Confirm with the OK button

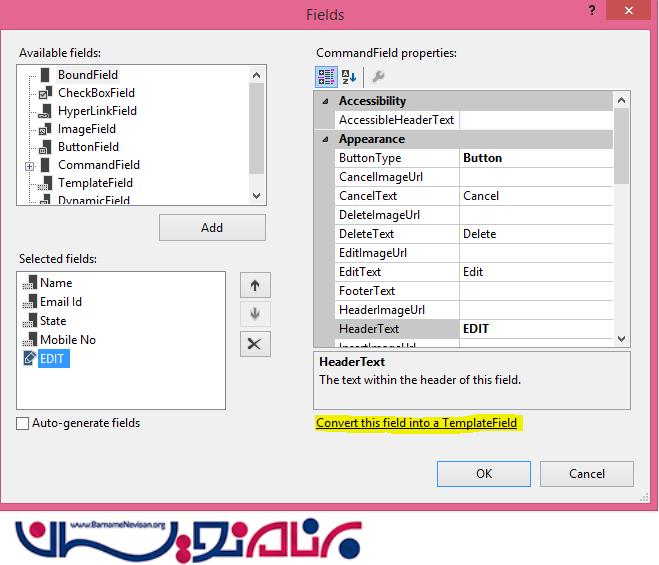(x=484, y=473)
